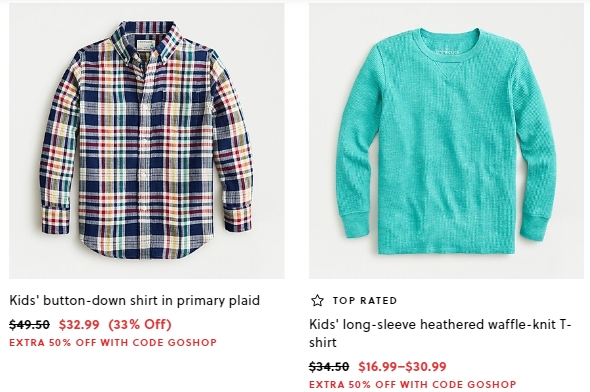Click the crossed-out $34.50 original price
Viewport: 590px width, 392px height.
click(x=329, y=366)
